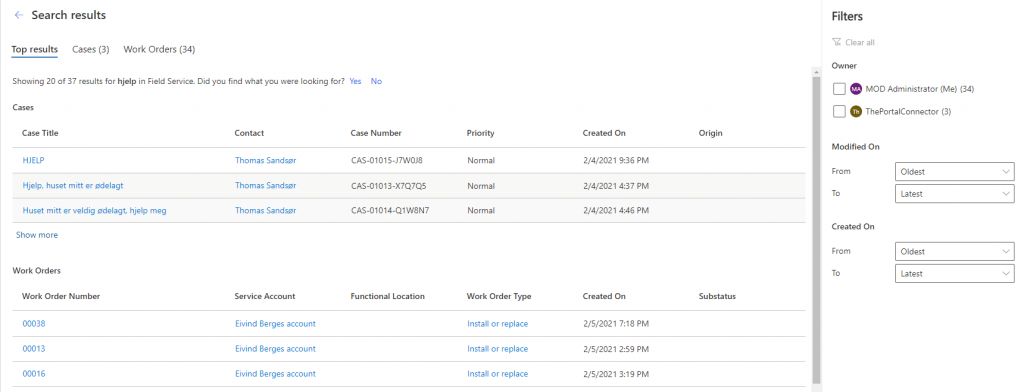Viewport: 1024px width, 392px height.
Task: Open Thomas Sandsør in CAS-01013-X7Q7Q5 row
Action: tap(265, 186)
